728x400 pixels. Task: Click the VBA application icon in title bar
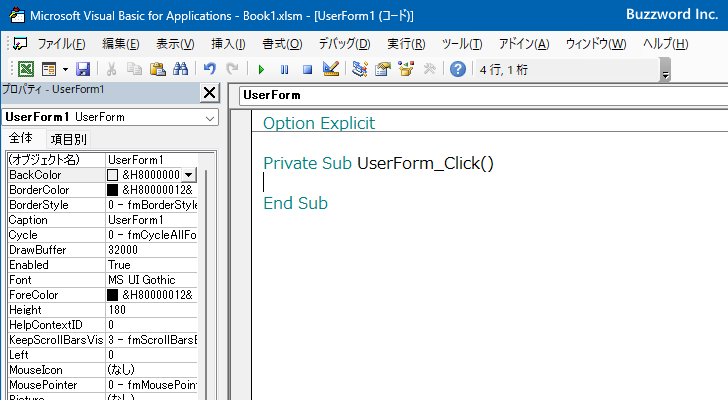point(17,15)
